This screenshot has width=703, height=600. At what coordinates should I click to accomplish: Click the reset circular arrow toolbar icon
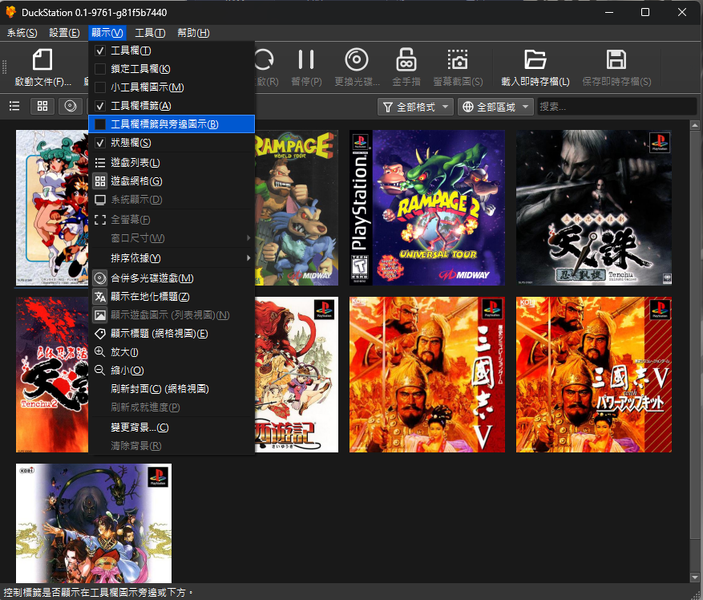[265, 60]
